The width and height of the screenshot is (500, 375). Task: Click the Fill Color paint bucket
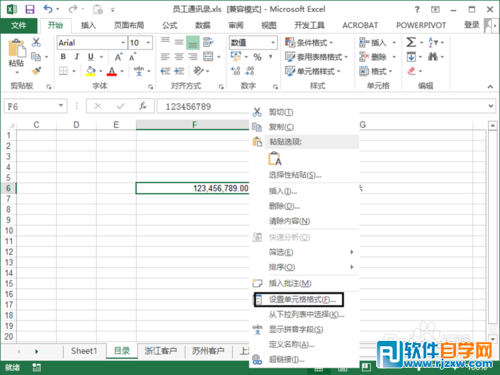tap(90, 71)
